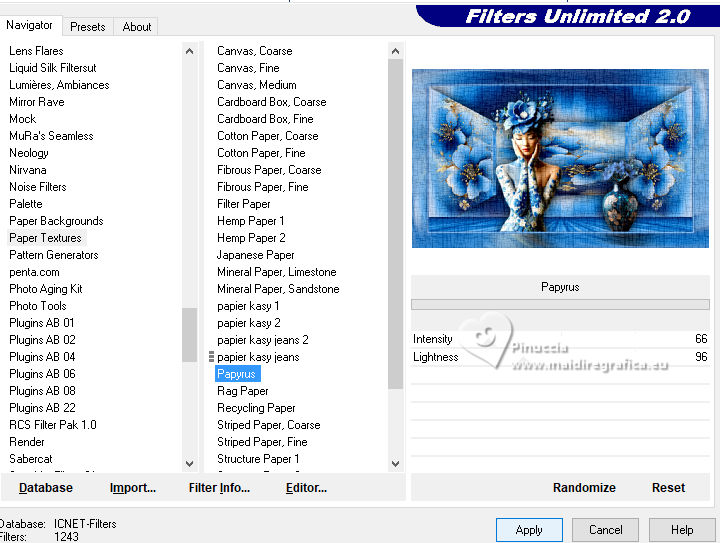Adjust the Lightness slider row
Screen dimensions: 720x543
coord(560,357)
